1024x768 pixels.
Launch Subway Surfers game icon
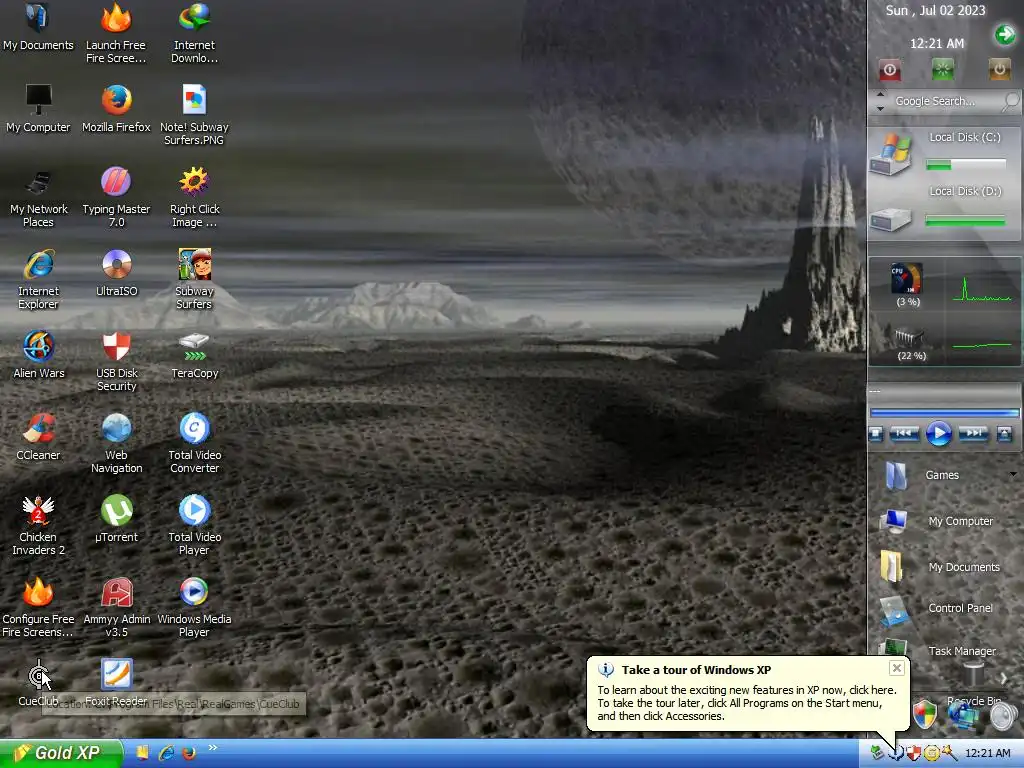194,280
